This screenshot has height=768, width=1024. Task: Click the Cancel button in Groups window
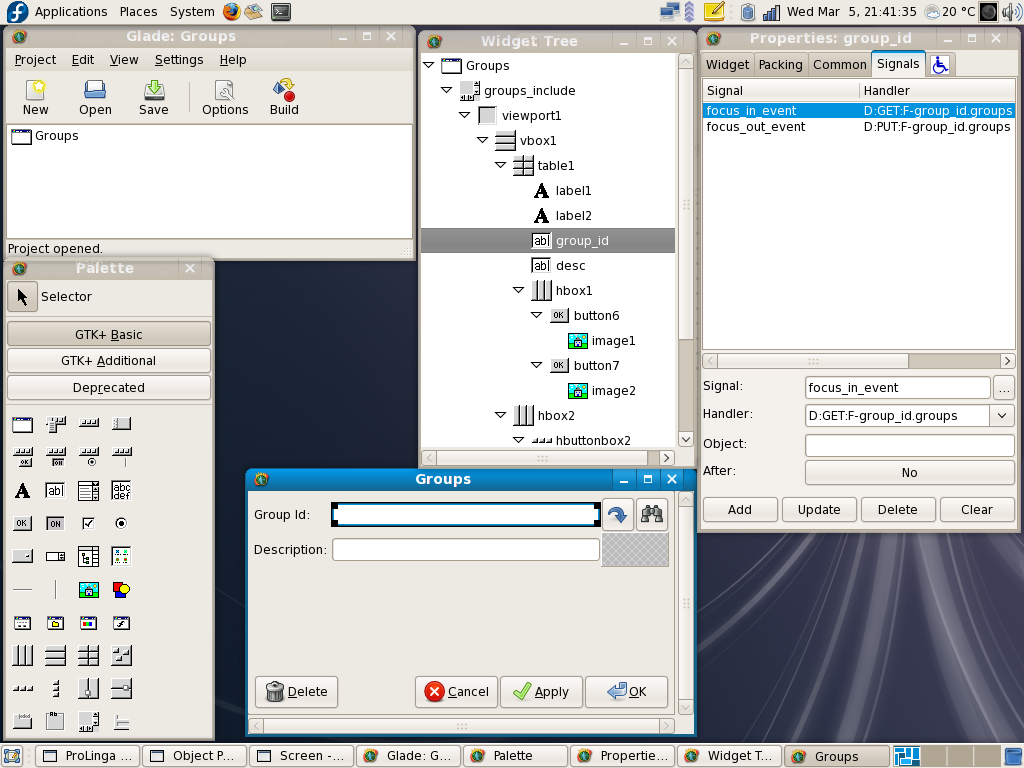456,692
